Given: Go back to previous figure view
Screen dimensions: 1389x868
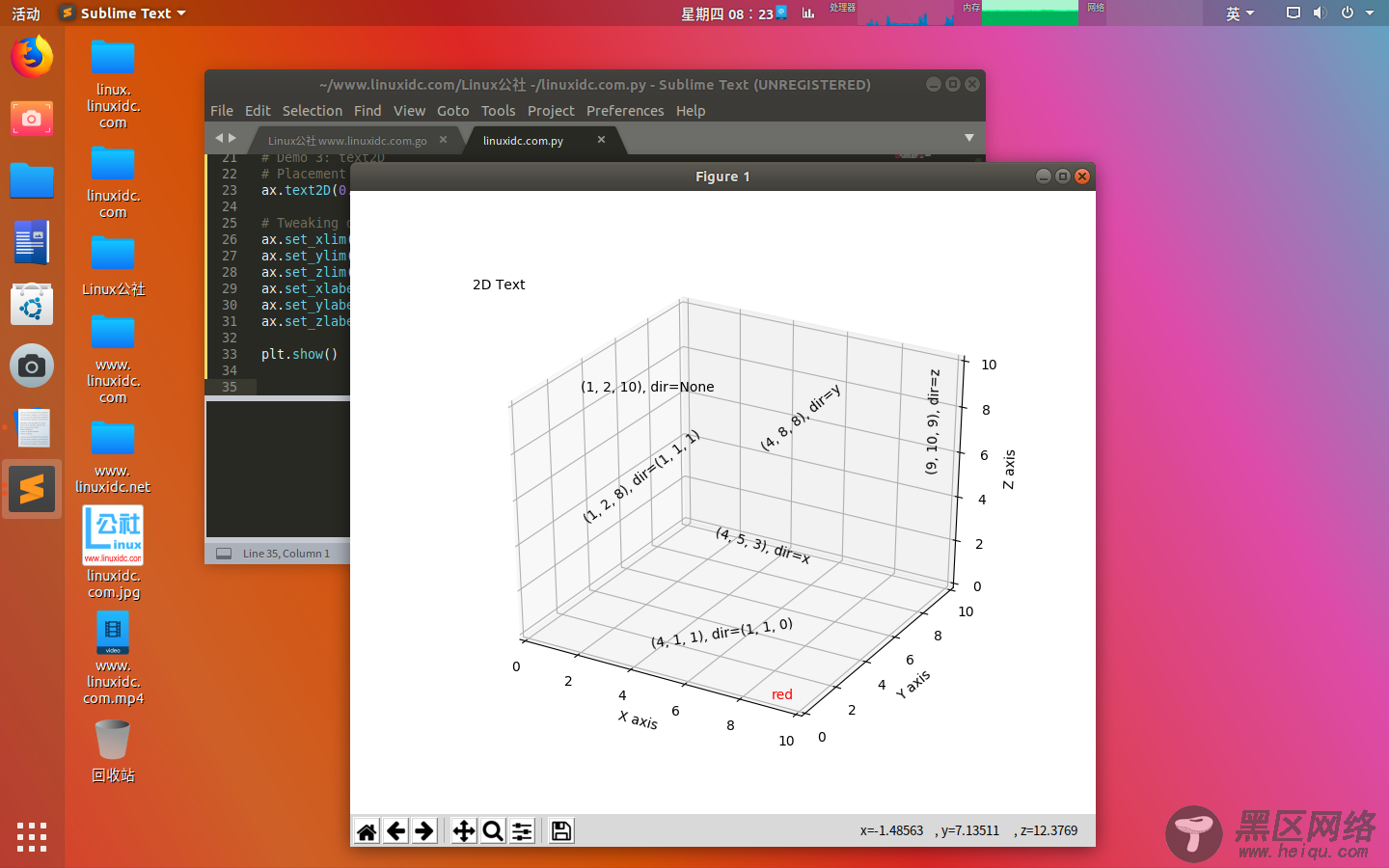Looking at the screenshot, I should pyautogui.click(x=396, y=830).
